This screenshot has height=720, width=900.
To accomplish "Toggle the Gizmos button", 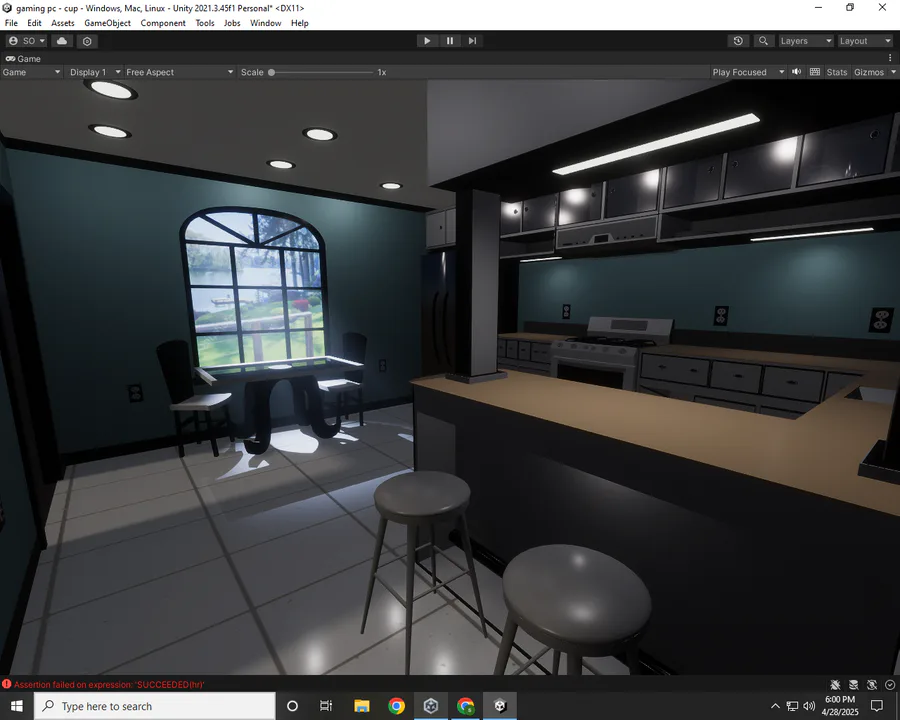I will 869,72.
